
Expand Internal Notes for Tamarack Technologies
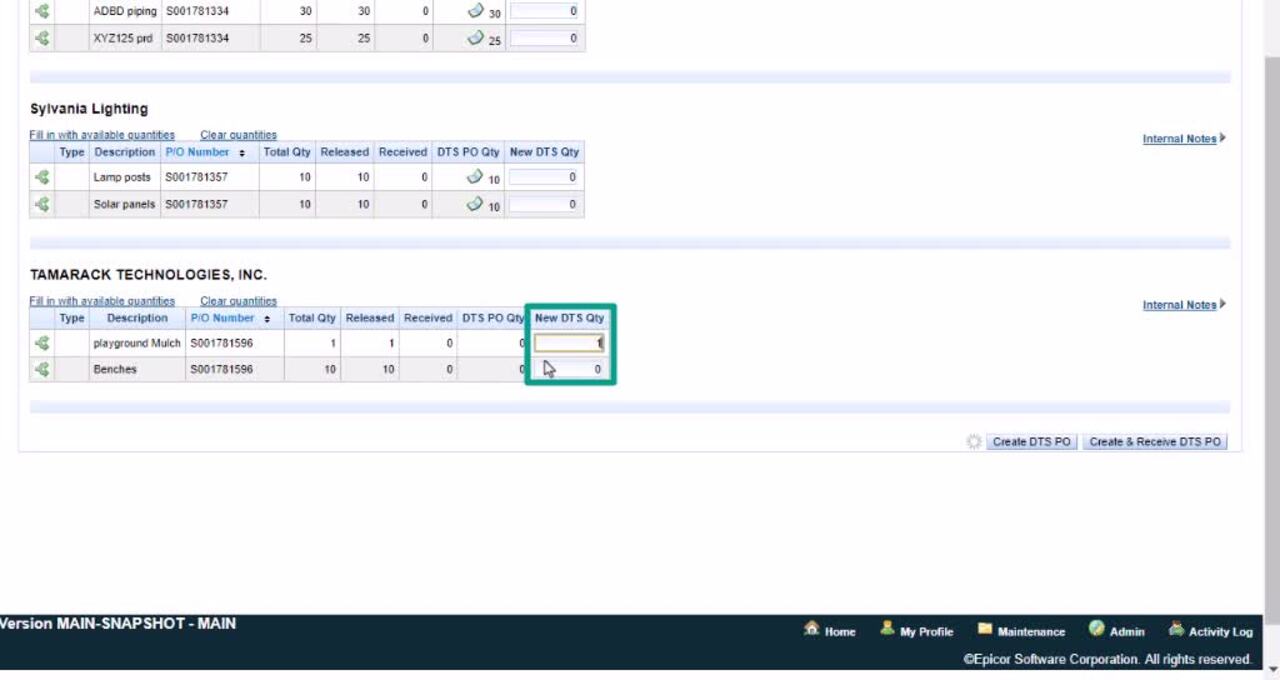1184,305
